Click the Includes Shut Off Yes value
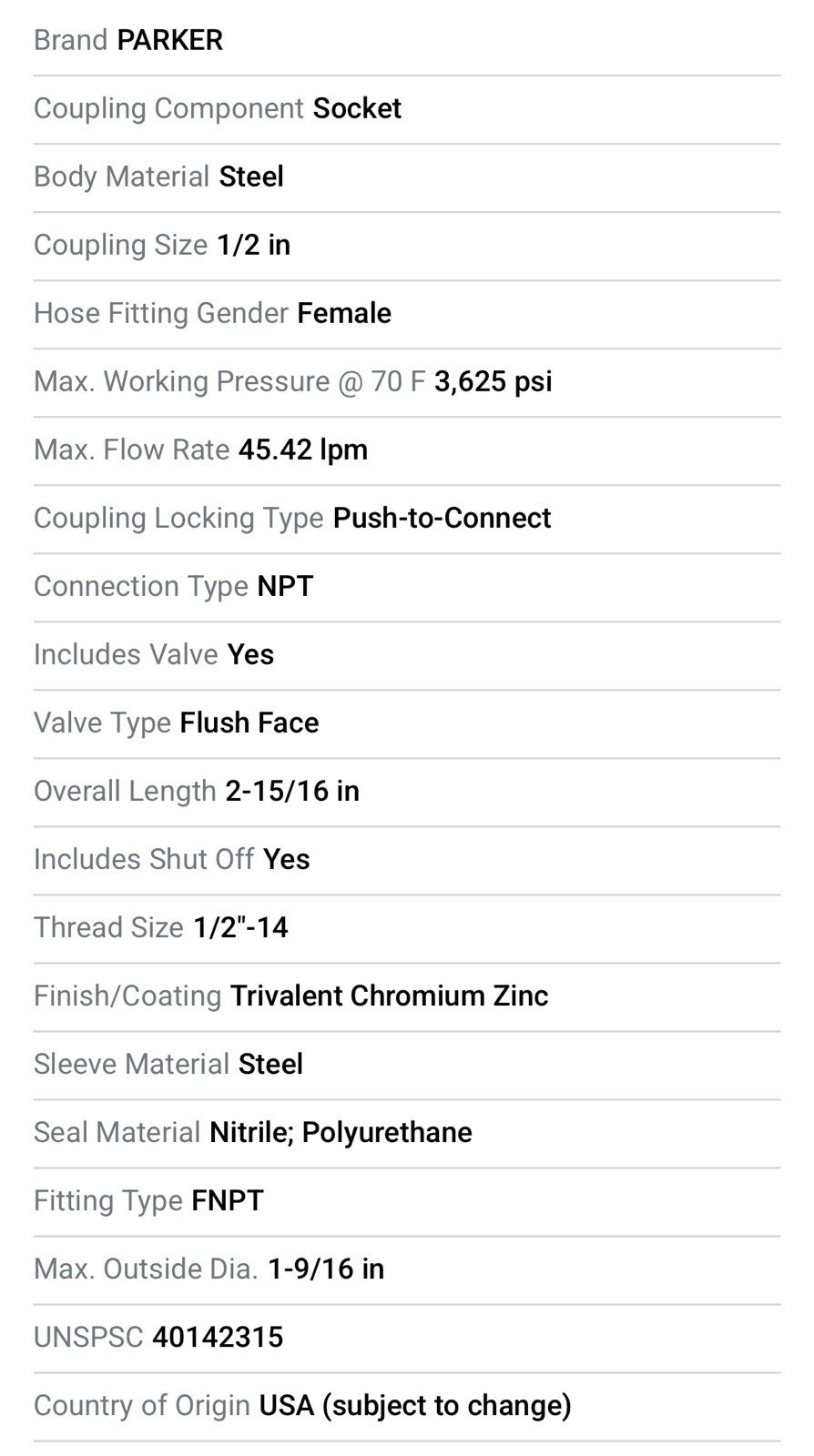This screenshot has height=1456, width=814. 286,859
